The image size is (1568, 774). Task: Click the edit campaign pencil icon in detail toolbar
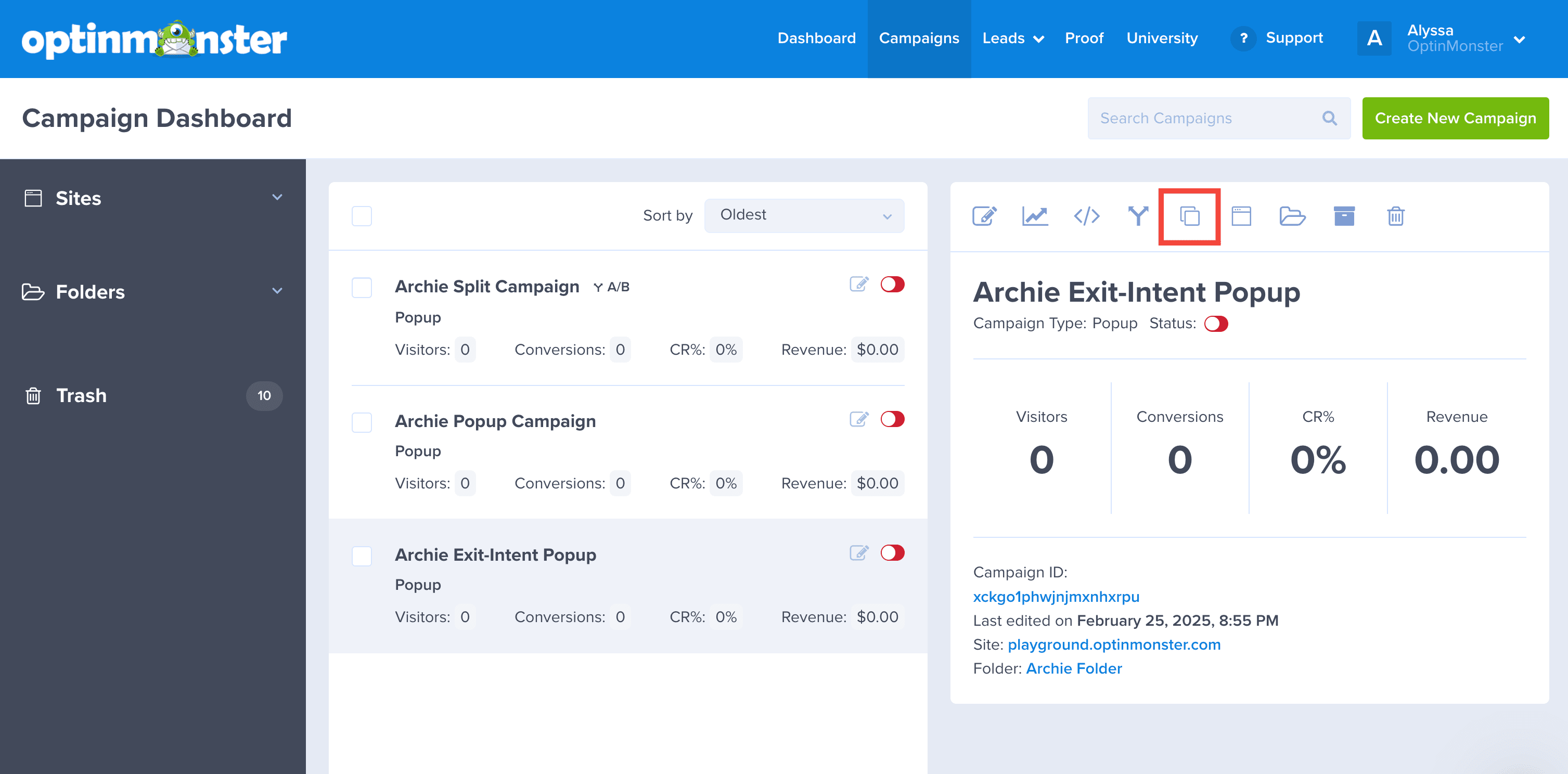[984, 216]
